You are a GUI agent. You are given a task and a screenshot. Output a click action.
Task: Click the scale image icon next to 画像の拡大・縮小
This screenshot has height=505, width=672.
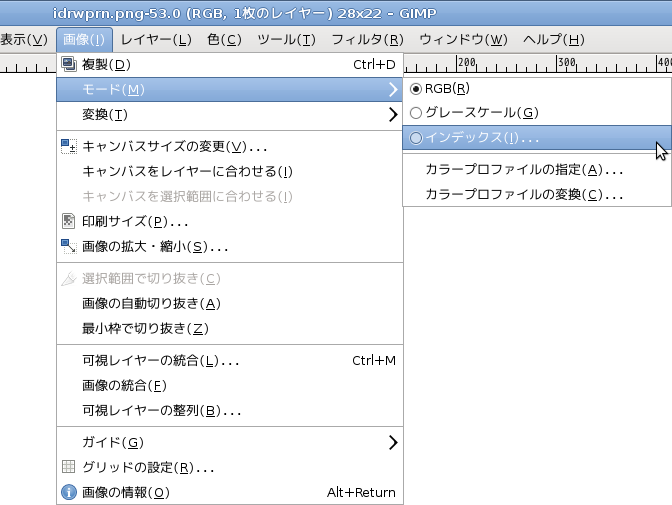(x=69, y=246)
